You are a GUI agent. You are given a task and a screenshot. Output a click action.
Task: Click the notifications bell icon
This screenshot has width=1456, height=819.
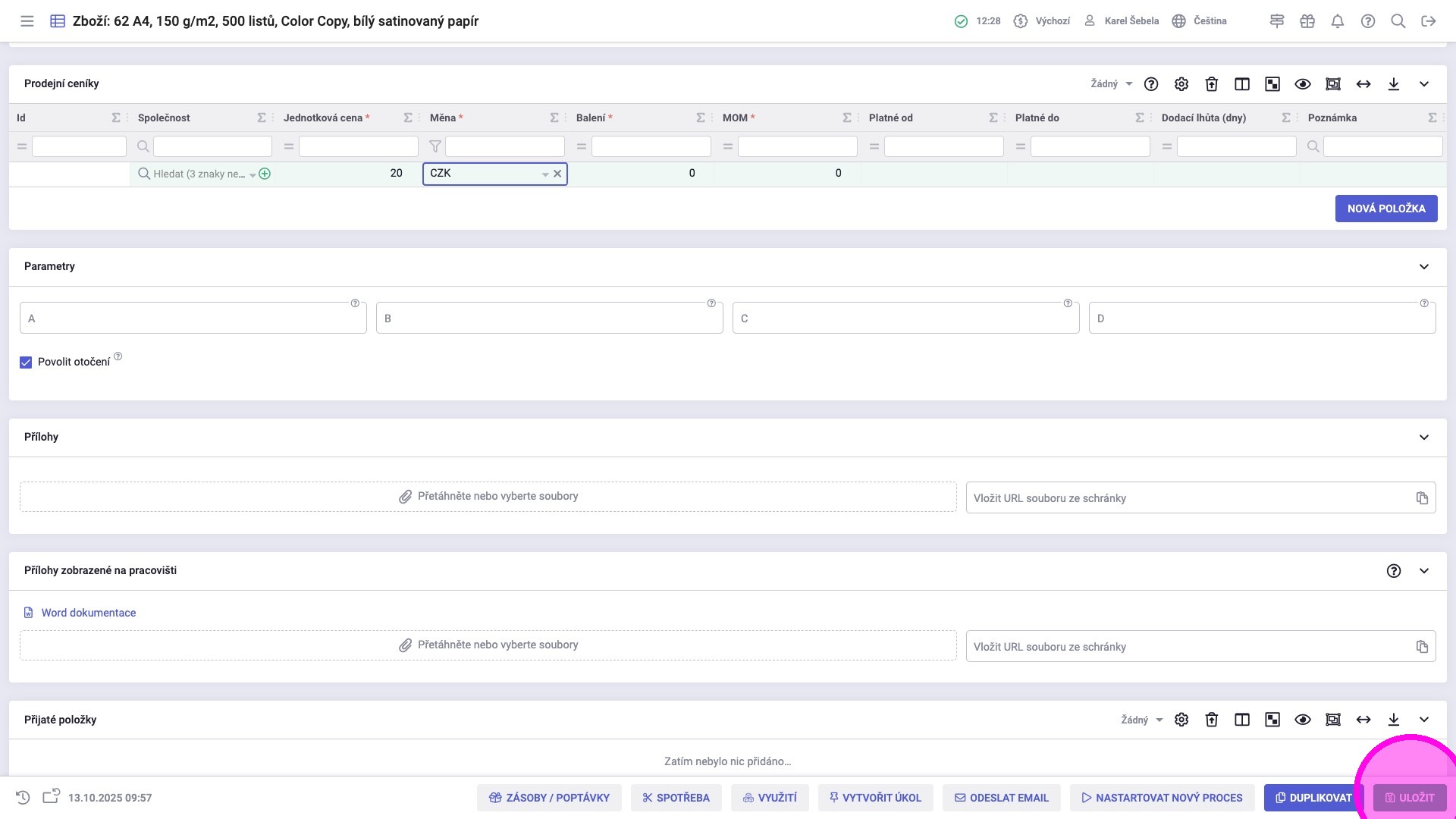coord(1338,21)
